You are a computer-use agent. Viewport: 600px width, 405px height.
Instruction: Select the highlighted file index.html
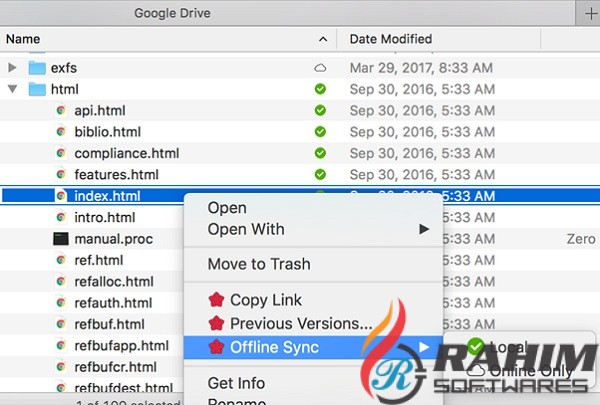tap(107, 196)
